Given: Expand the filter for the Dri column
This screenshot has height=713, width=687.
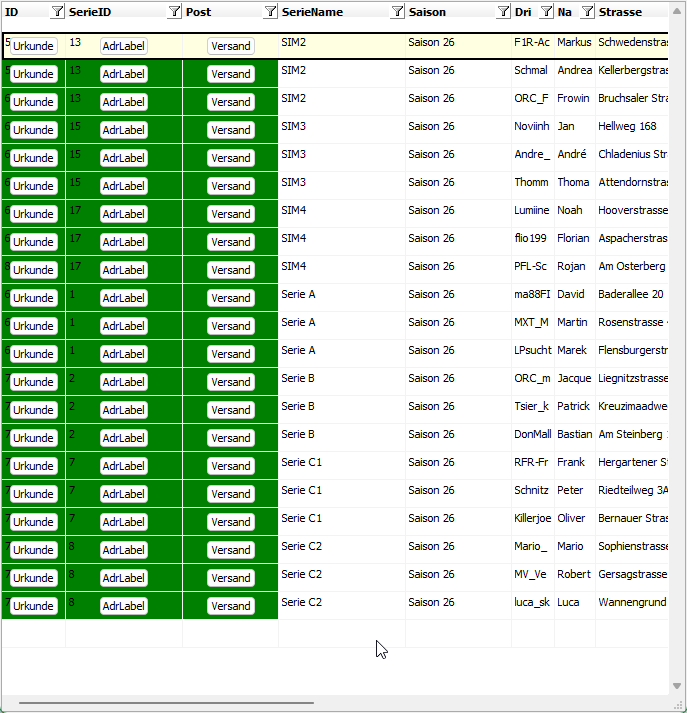Looking at the screenshot, I should pos(546,12).
